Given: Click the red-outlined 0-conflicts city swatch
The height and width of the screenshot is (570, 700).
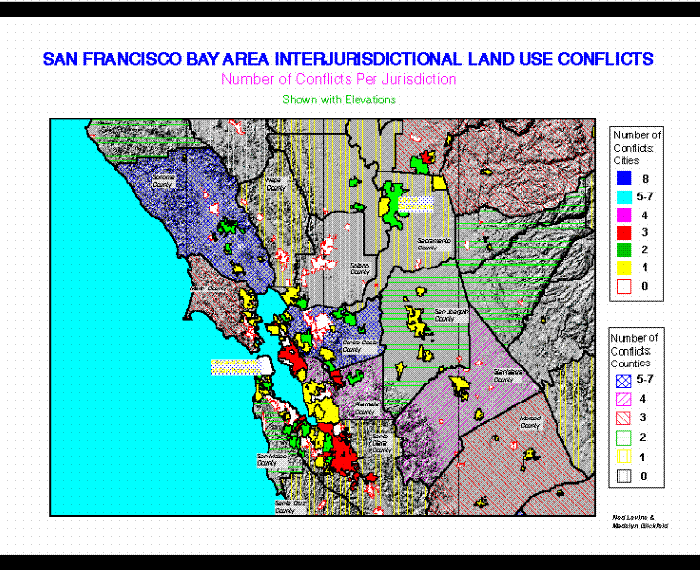Looking at the screenshot, I should [624, 286].
